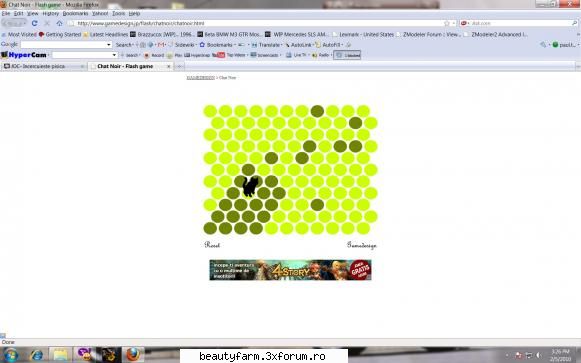Open the WIP Mercedes SLS AM bookmark
This screenshot has width=581, height=363.
coord(296,34)
